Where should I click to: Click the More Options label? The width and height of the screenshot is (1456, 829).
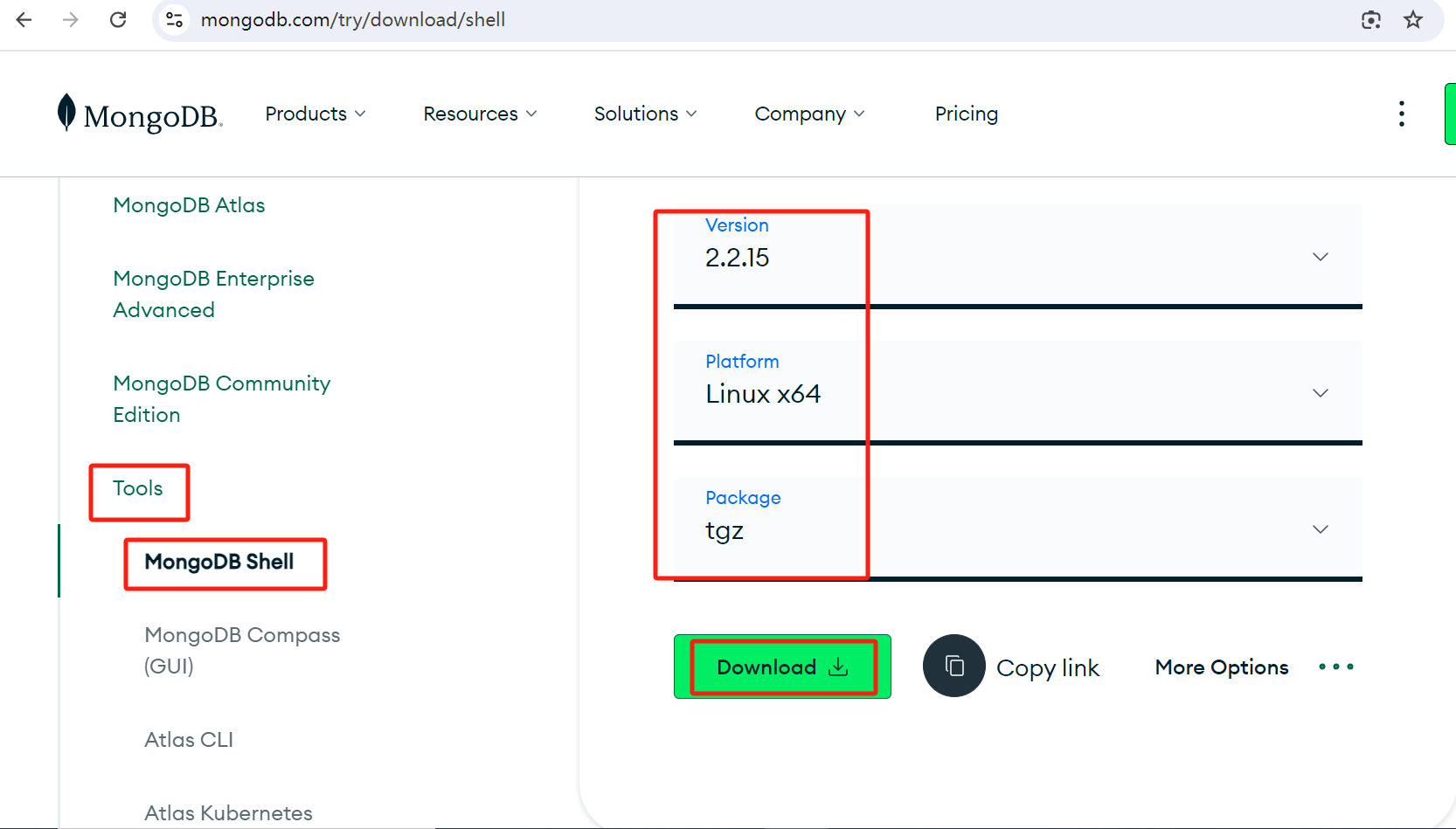point(1222,667)
